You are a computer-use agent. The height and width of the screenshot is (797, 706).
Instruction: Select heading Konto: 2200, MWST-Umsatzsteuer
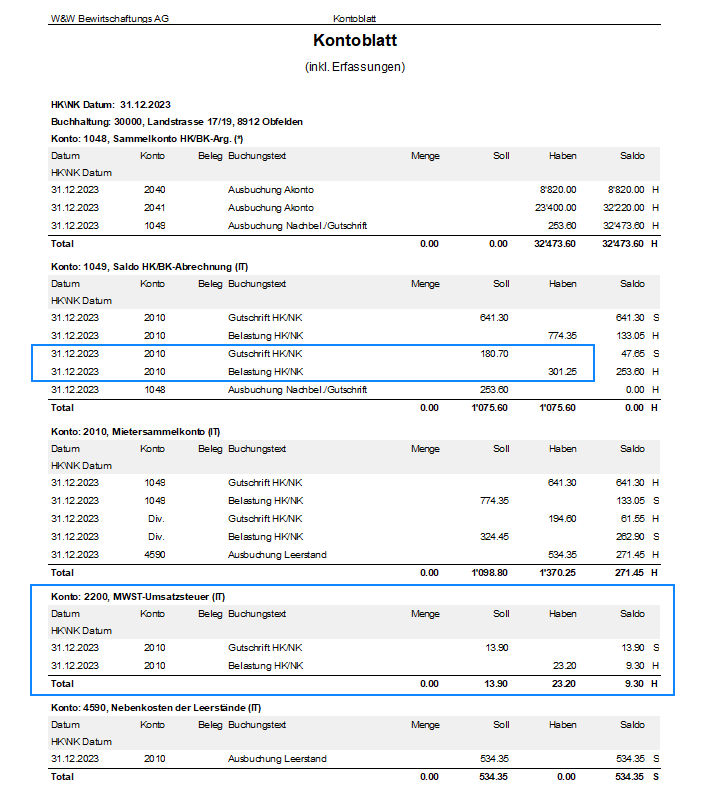138,597
